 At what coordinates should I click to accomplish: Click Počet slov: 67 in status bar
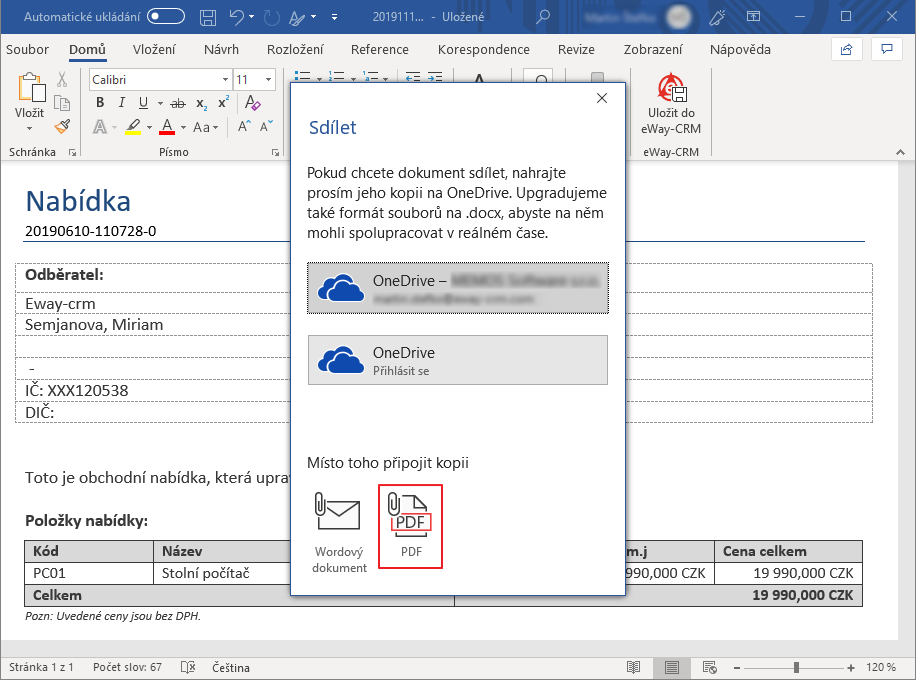pyautogui.click(x=127, y=667)
